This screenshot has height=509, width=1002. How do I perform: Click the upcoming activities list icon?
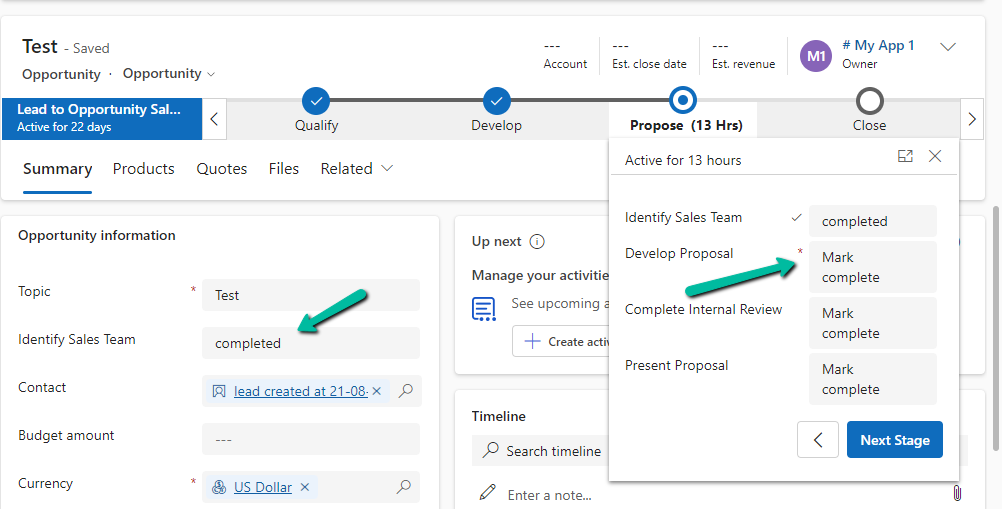[484, 309]
